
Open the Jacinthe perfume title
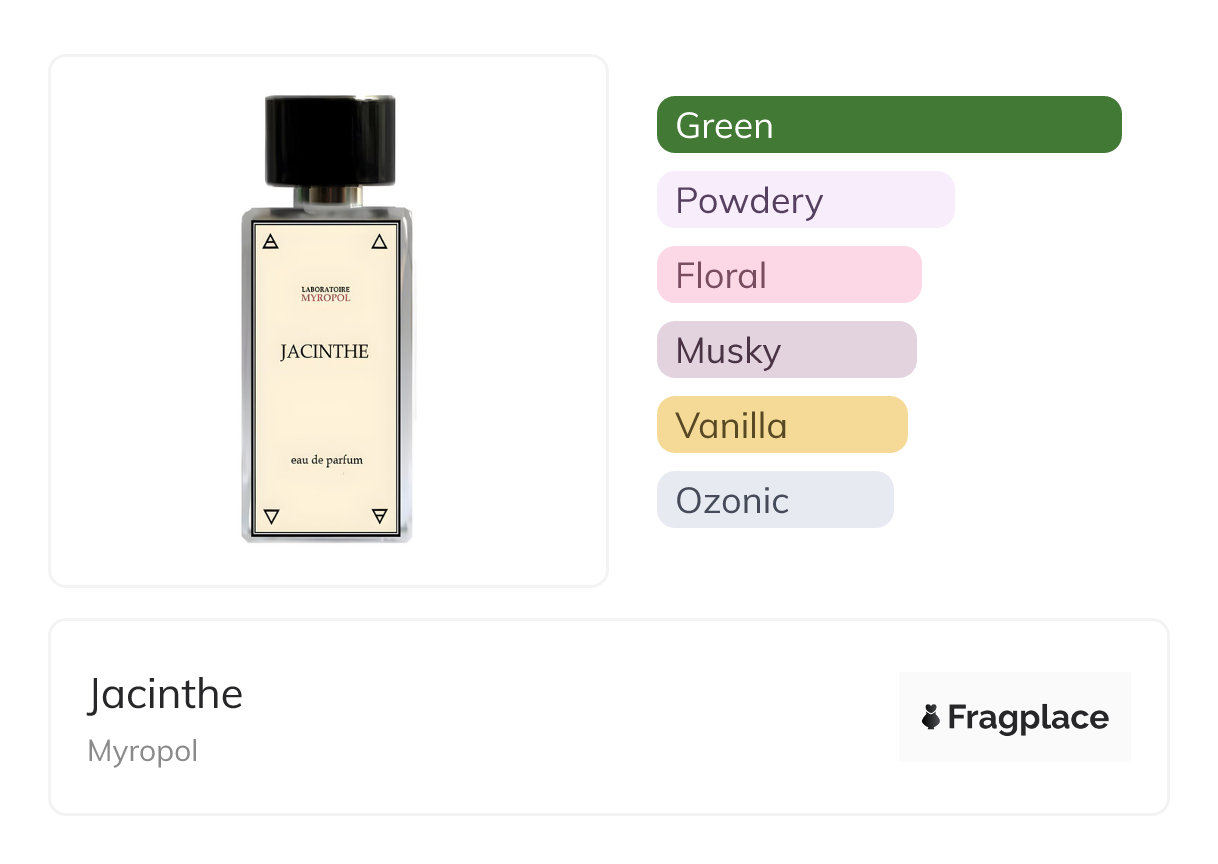[x=165, y=693]
